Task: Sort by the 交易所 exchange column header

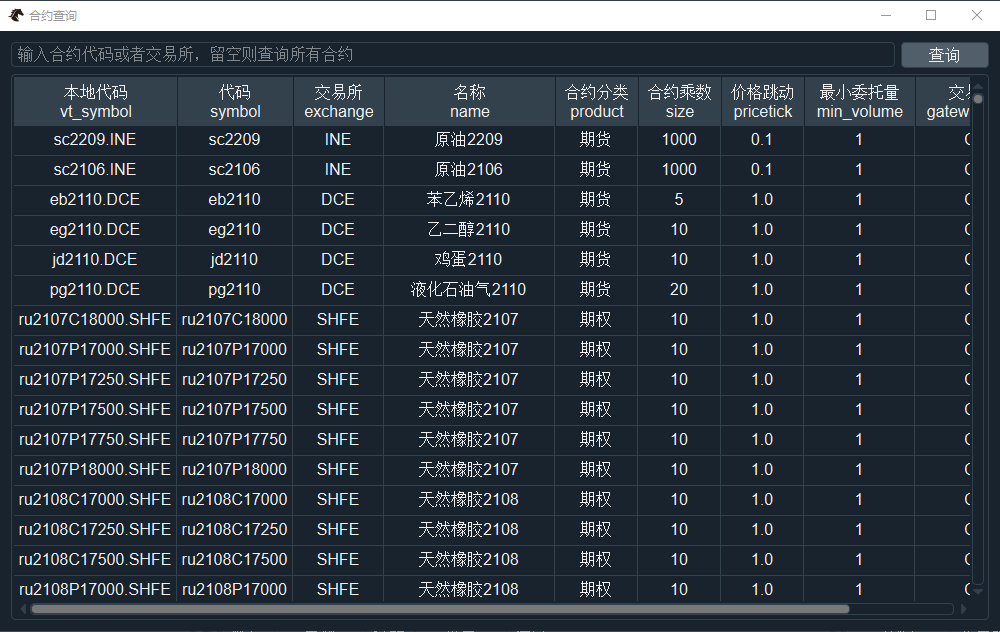Action: pos(338,101)
